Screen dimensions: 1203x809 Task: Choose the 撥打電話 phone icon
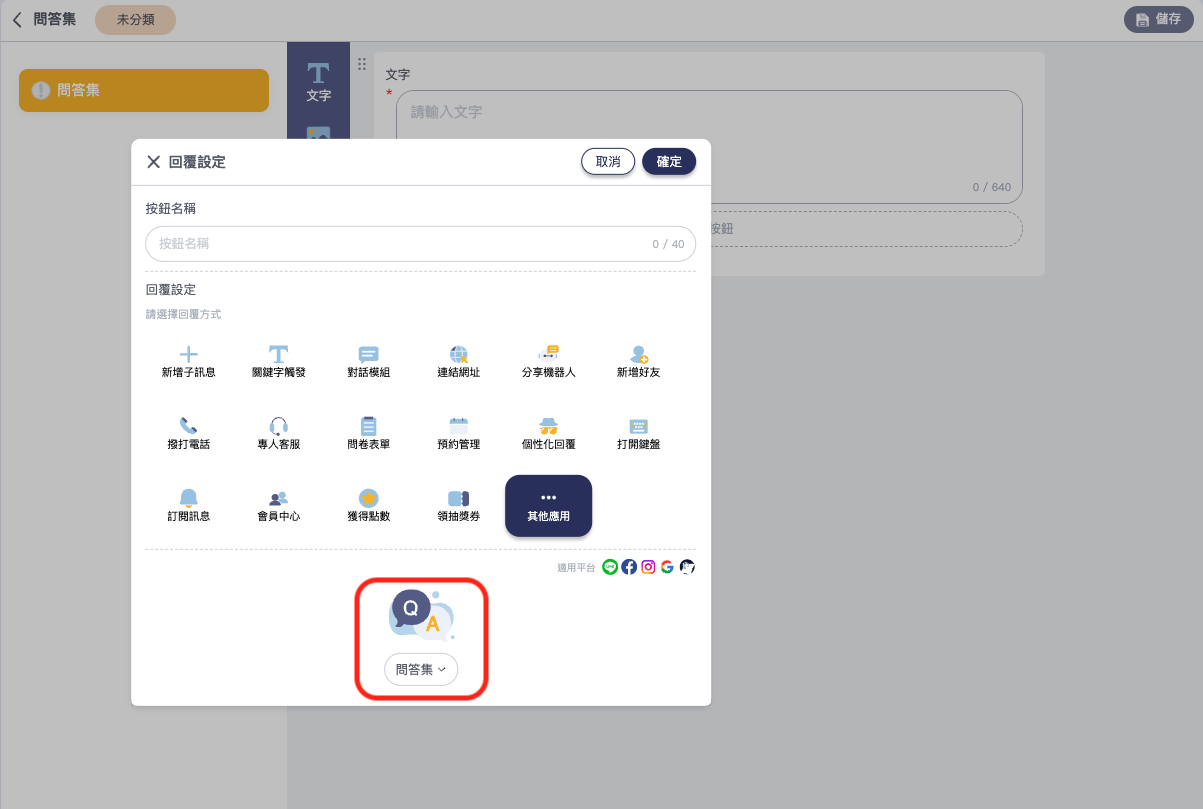[188, 427]
